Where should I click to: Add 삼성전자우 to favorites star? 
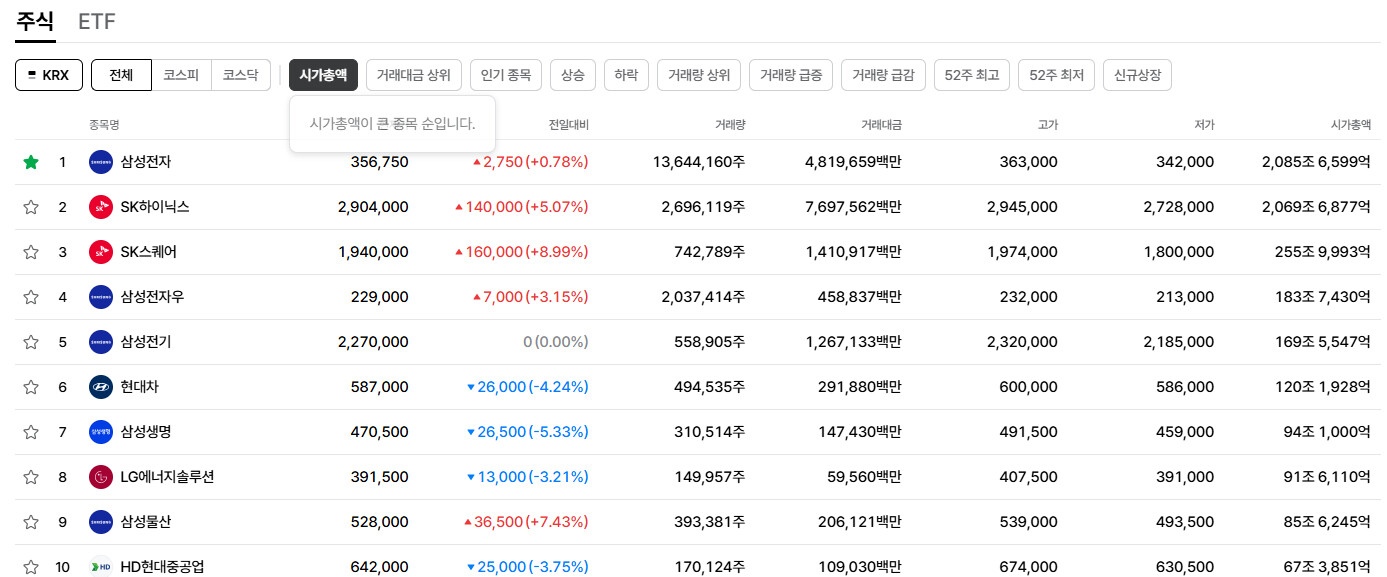[31, 297]
